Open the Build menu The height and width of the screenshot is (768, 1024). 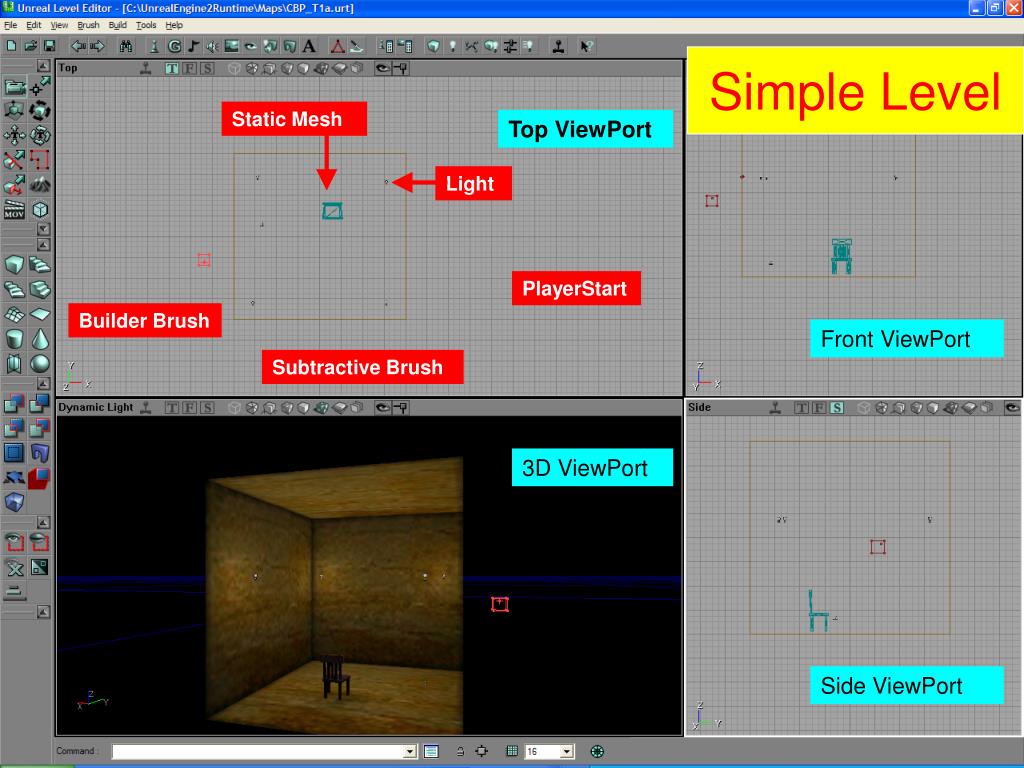point(118,25)
